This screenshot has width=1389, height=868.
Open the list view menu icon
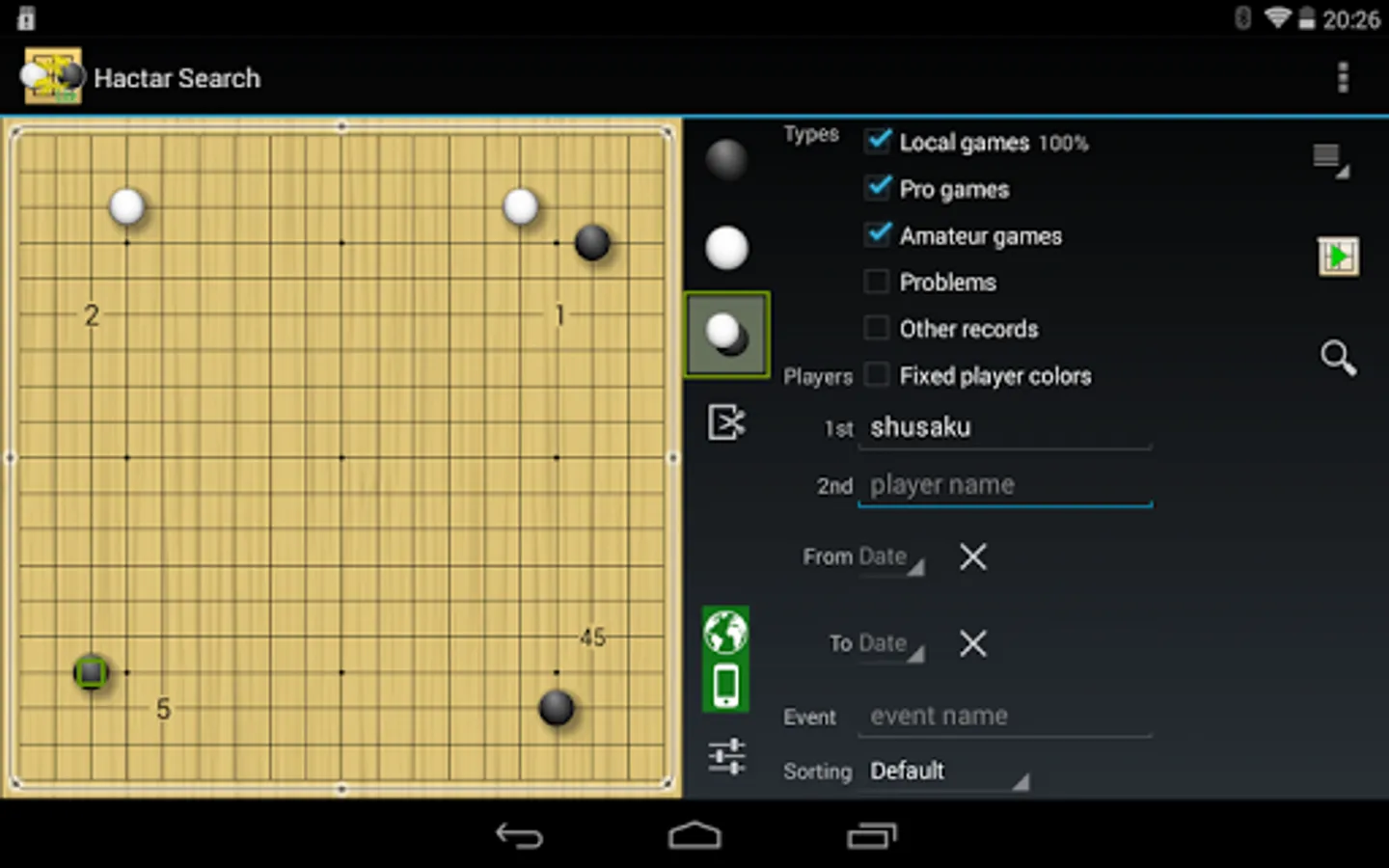tap(1331, 160)
